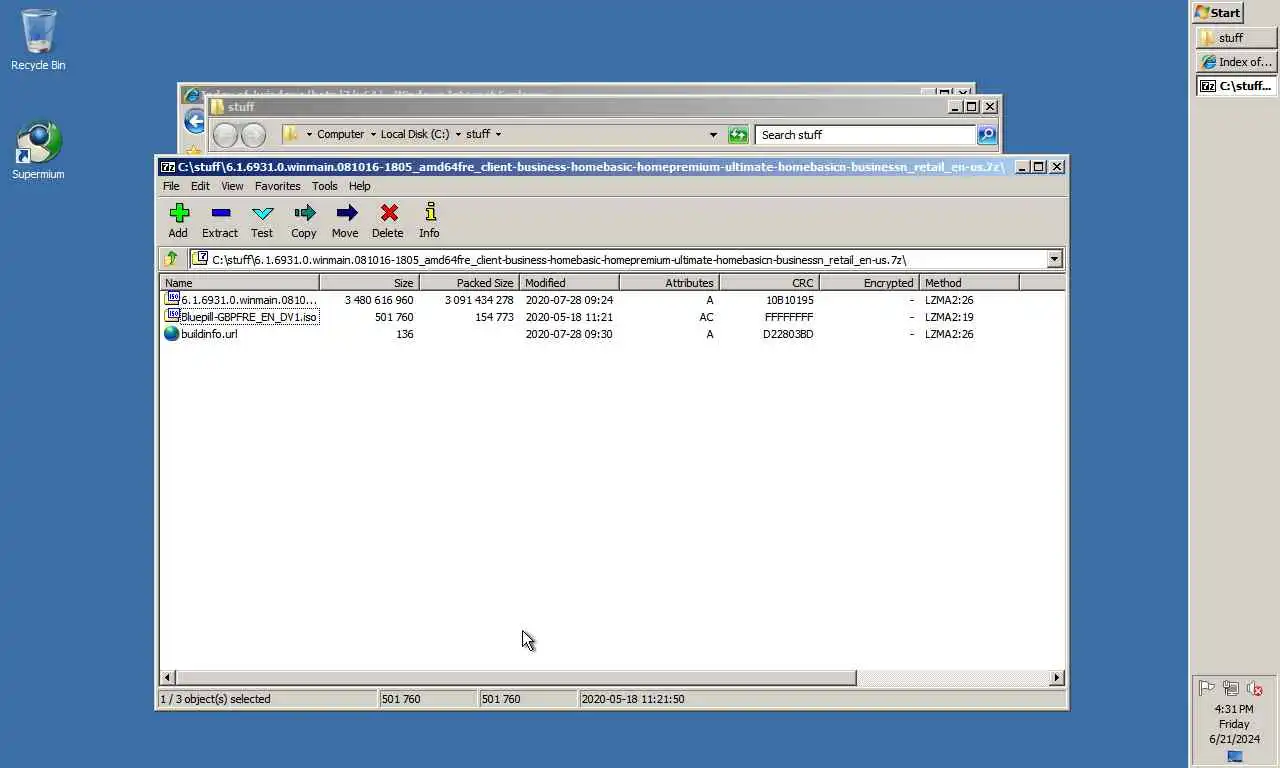1280x768 pixels.
Task: Switch to the C:\stuff... 7-Zip taskbar button
Action: (x=1237, y=86)
